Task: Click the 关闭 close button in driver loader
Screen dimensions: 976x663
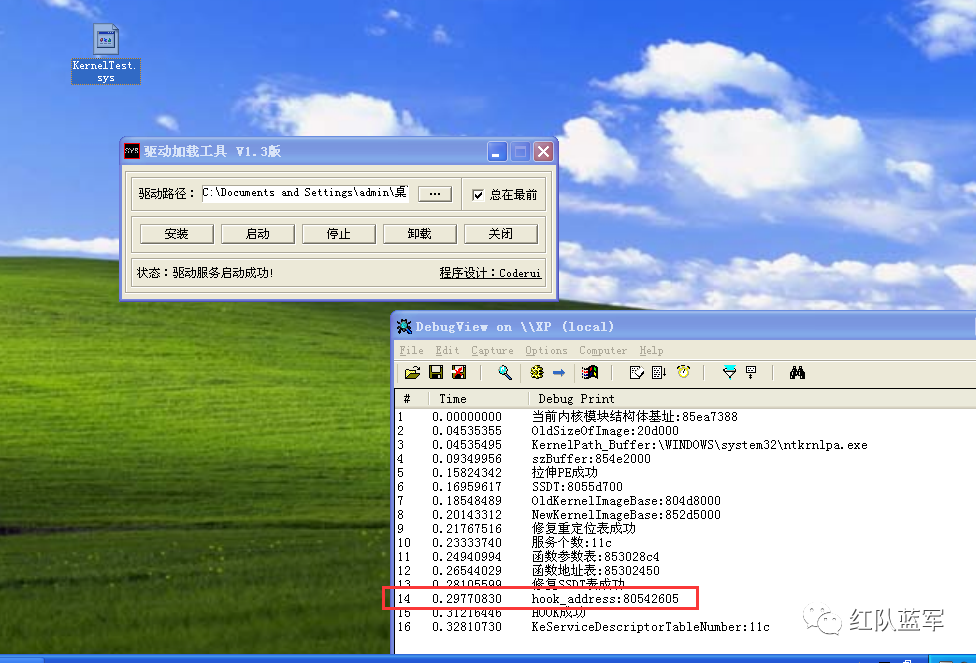Action: (500, 233)
